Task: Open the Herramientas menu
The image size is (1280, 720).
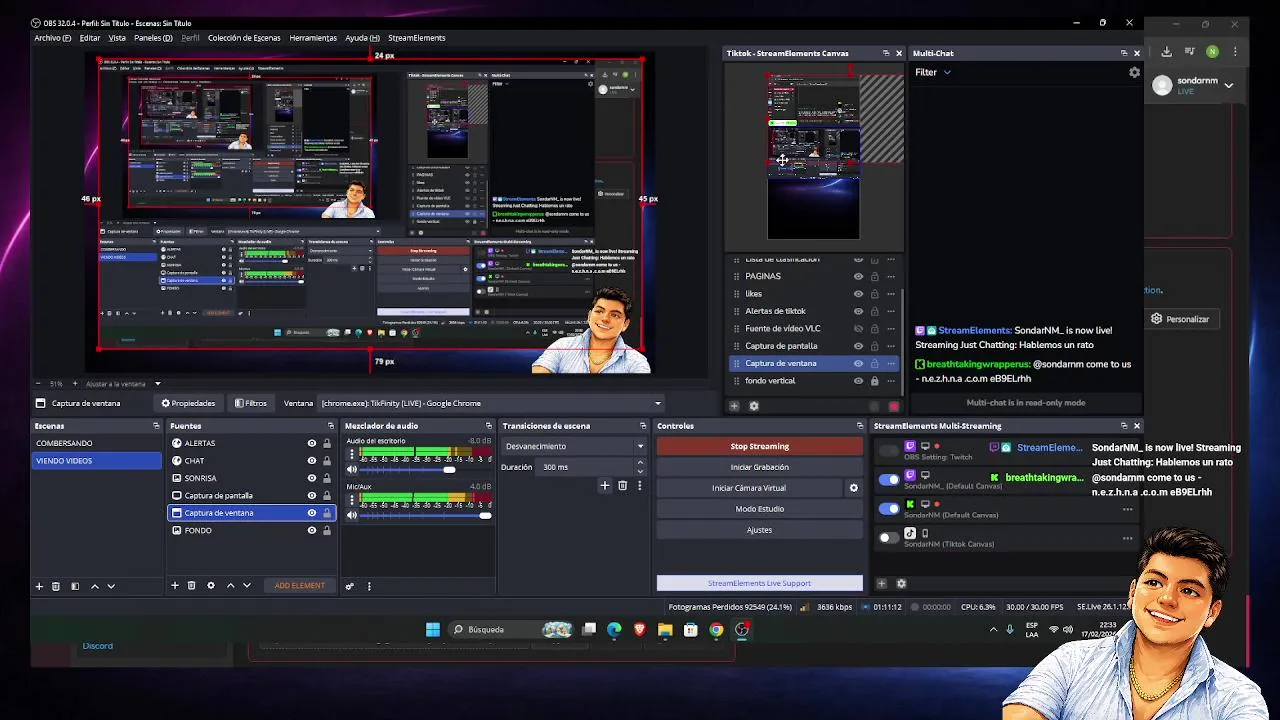Action: click(x=313, y=38)
